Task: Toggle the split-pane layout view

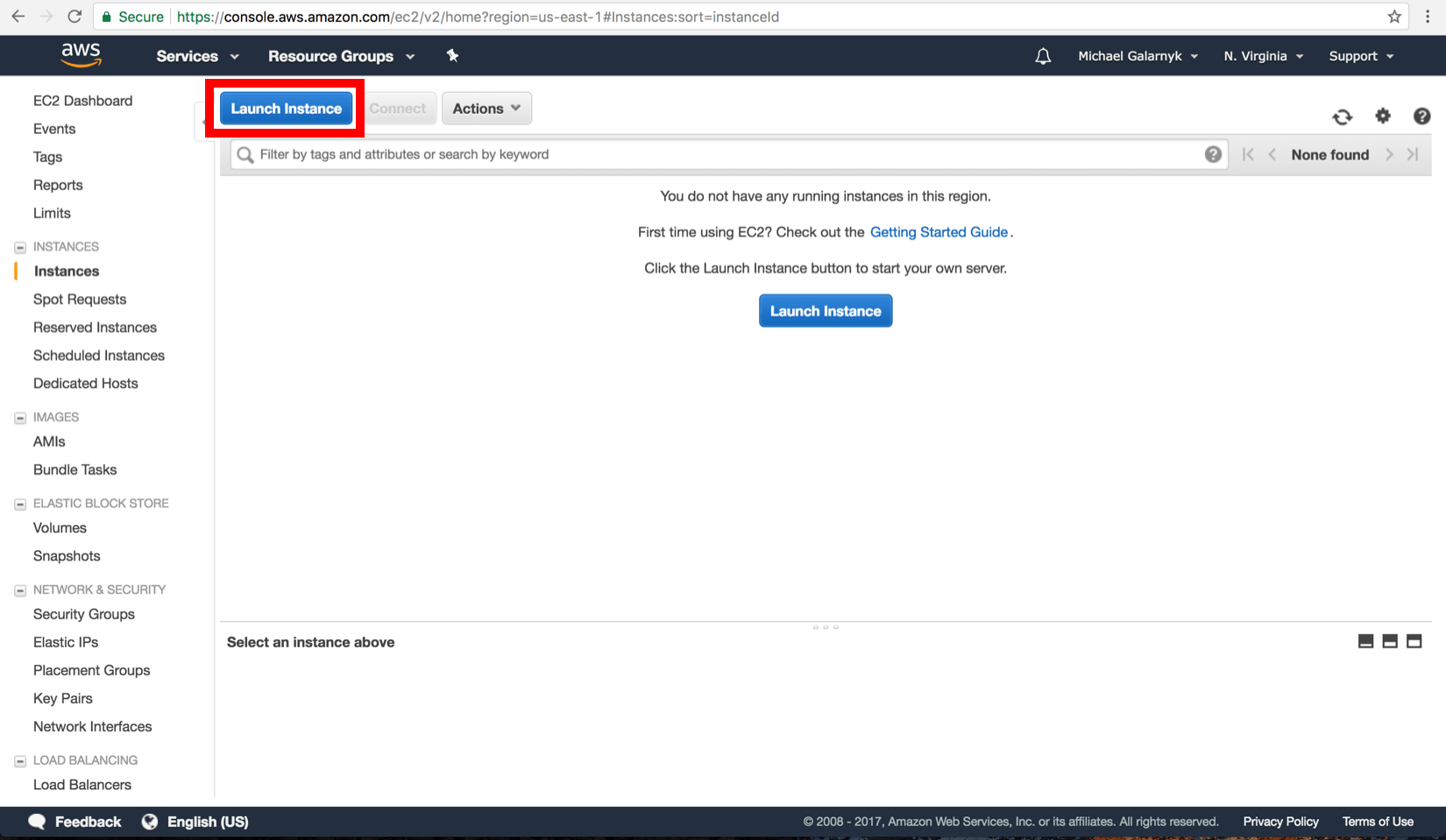Action: pyautogui.click(x=1389, y=641)
